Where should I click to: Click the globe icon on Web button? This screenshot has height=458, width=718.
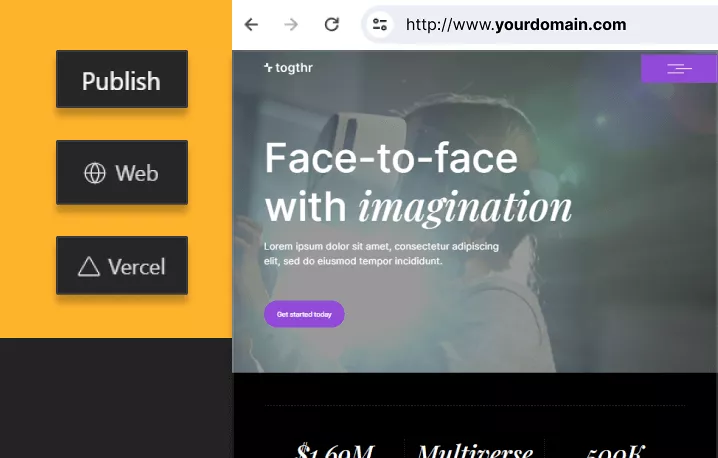95,173
